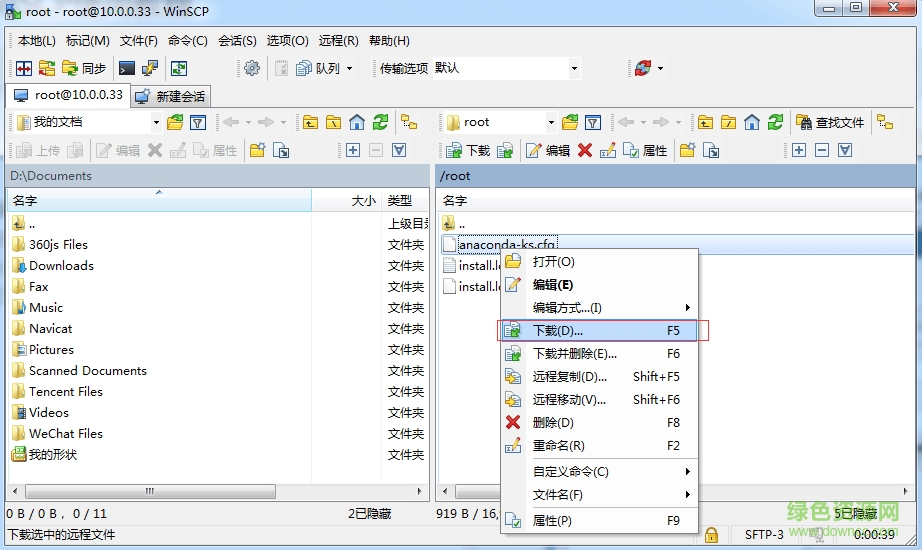Open the 传输选项 transfer settings dropdown

click(x=574, y=68)
